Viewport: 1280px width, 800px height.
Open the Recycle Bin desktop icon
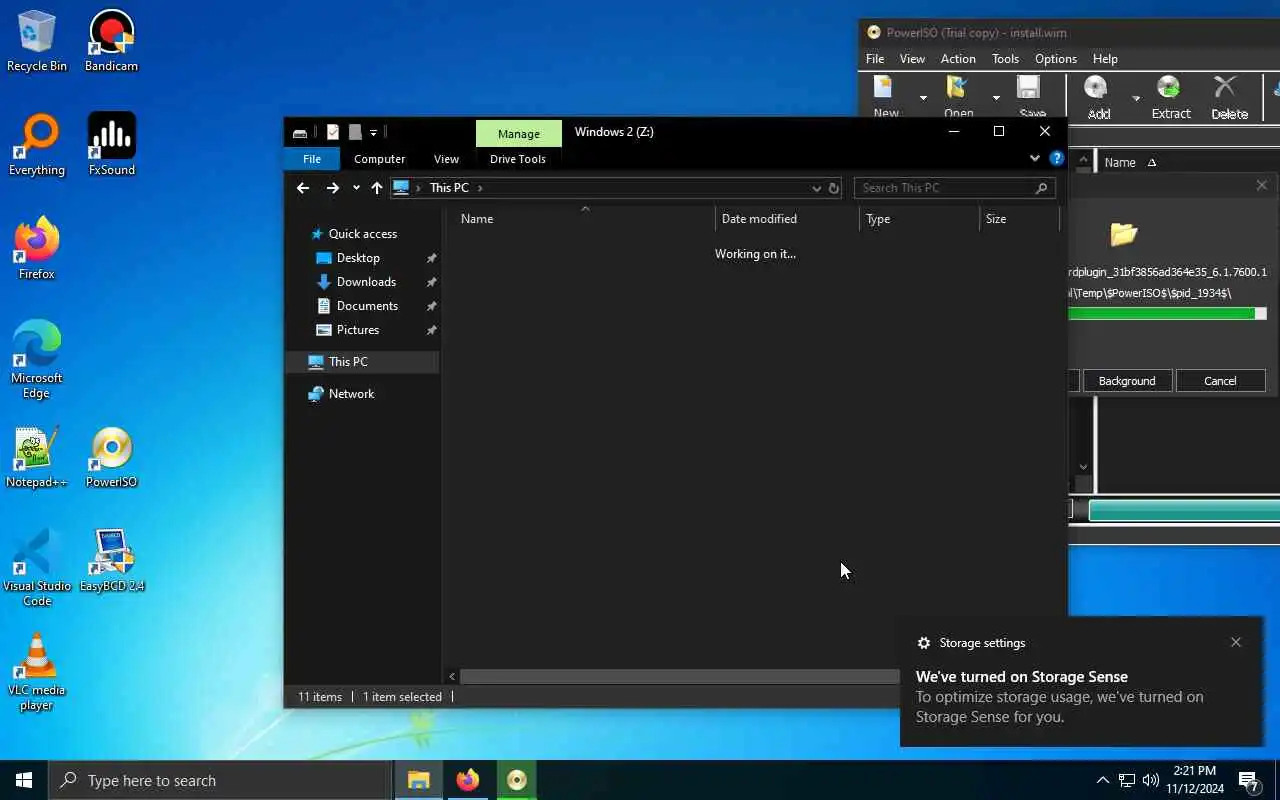[37, 41]
